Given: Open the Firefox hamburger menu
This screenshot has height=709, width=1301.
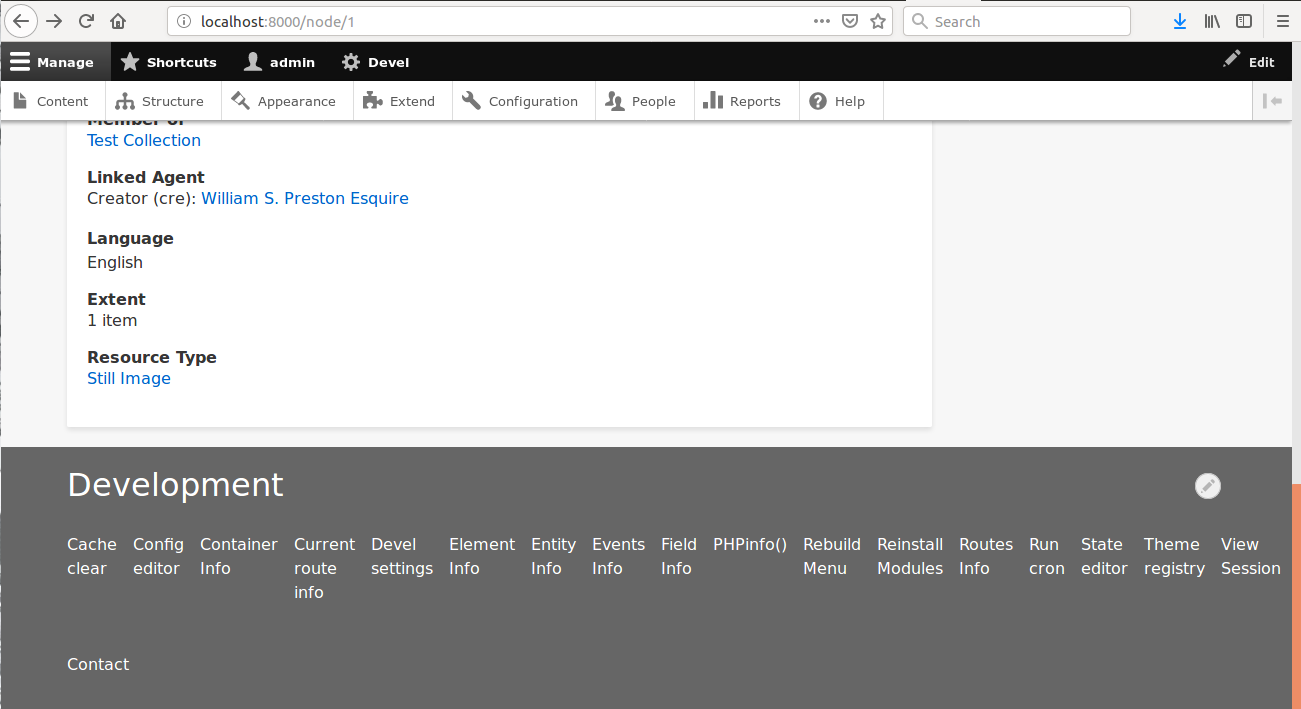Looking at the screenshot, I should (1285, 20).
